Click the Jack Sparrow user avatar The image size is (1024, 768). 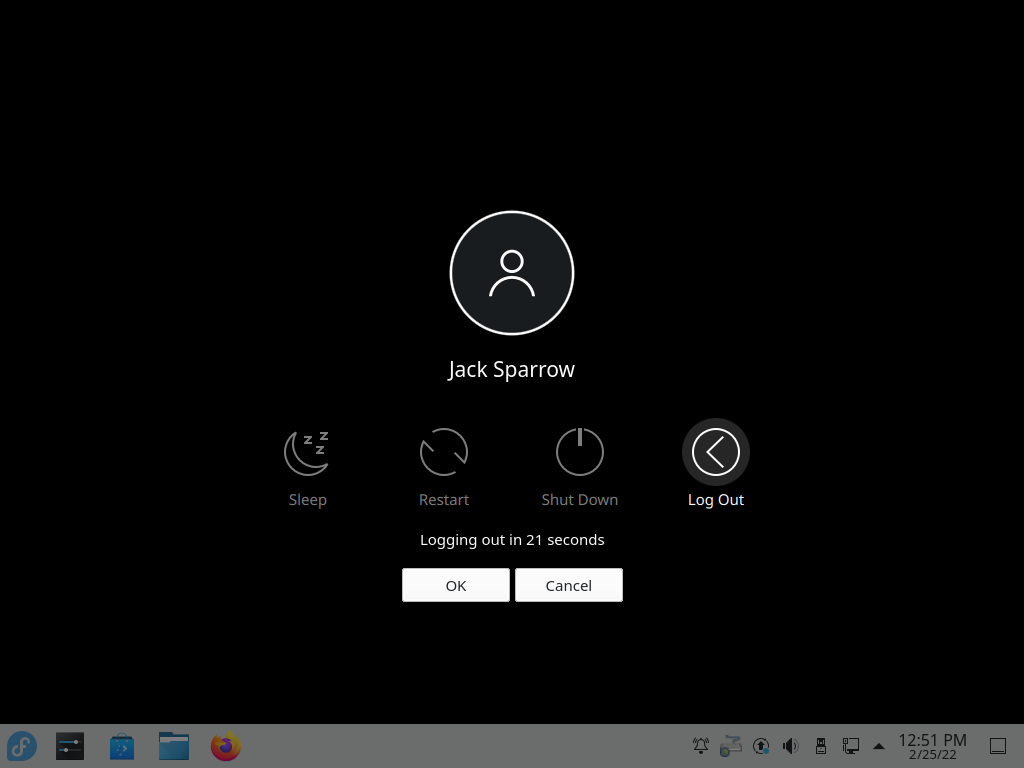(x=512, y=273)
